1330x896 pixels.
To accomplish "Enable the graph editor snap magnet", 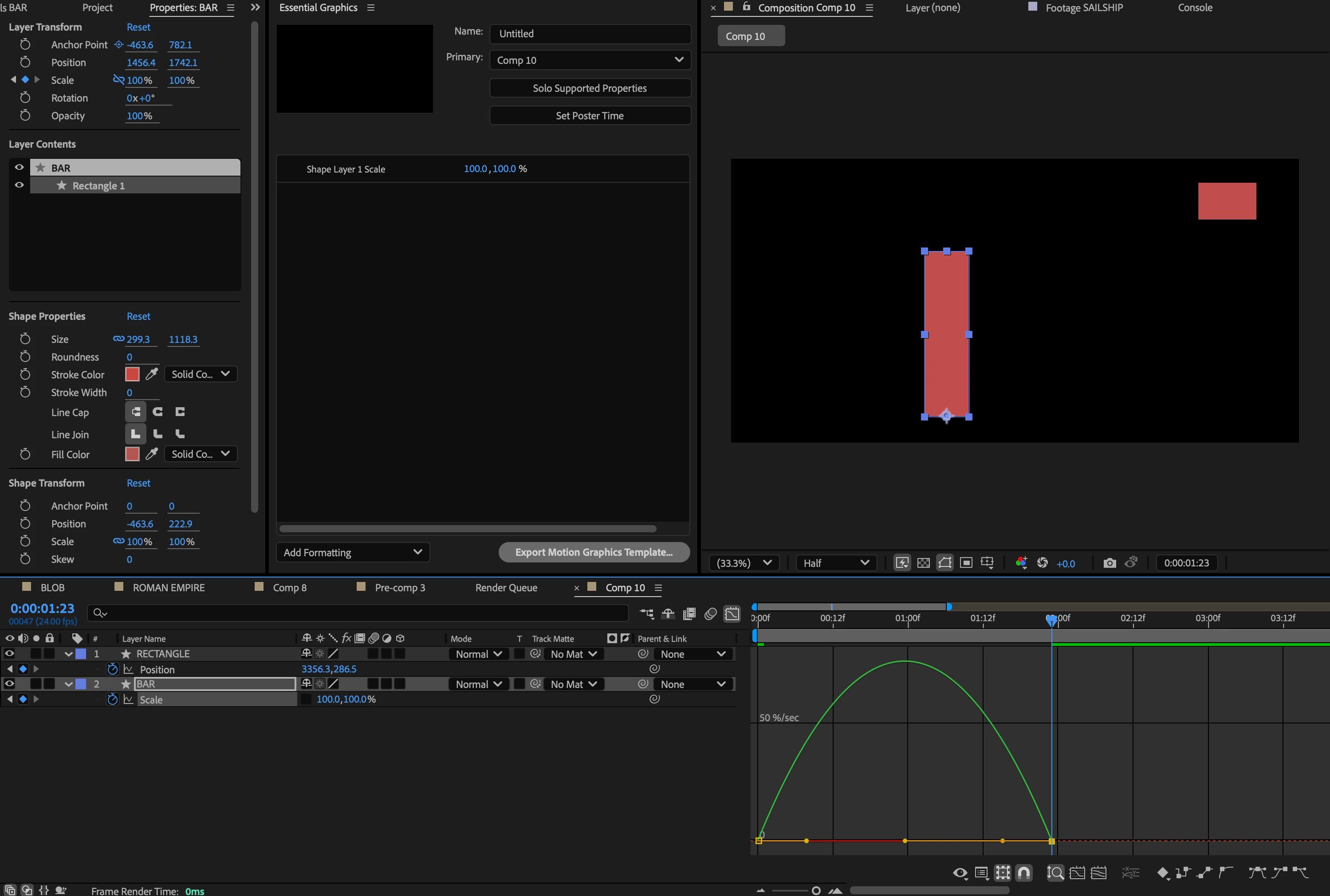I will click(1023, 872).
